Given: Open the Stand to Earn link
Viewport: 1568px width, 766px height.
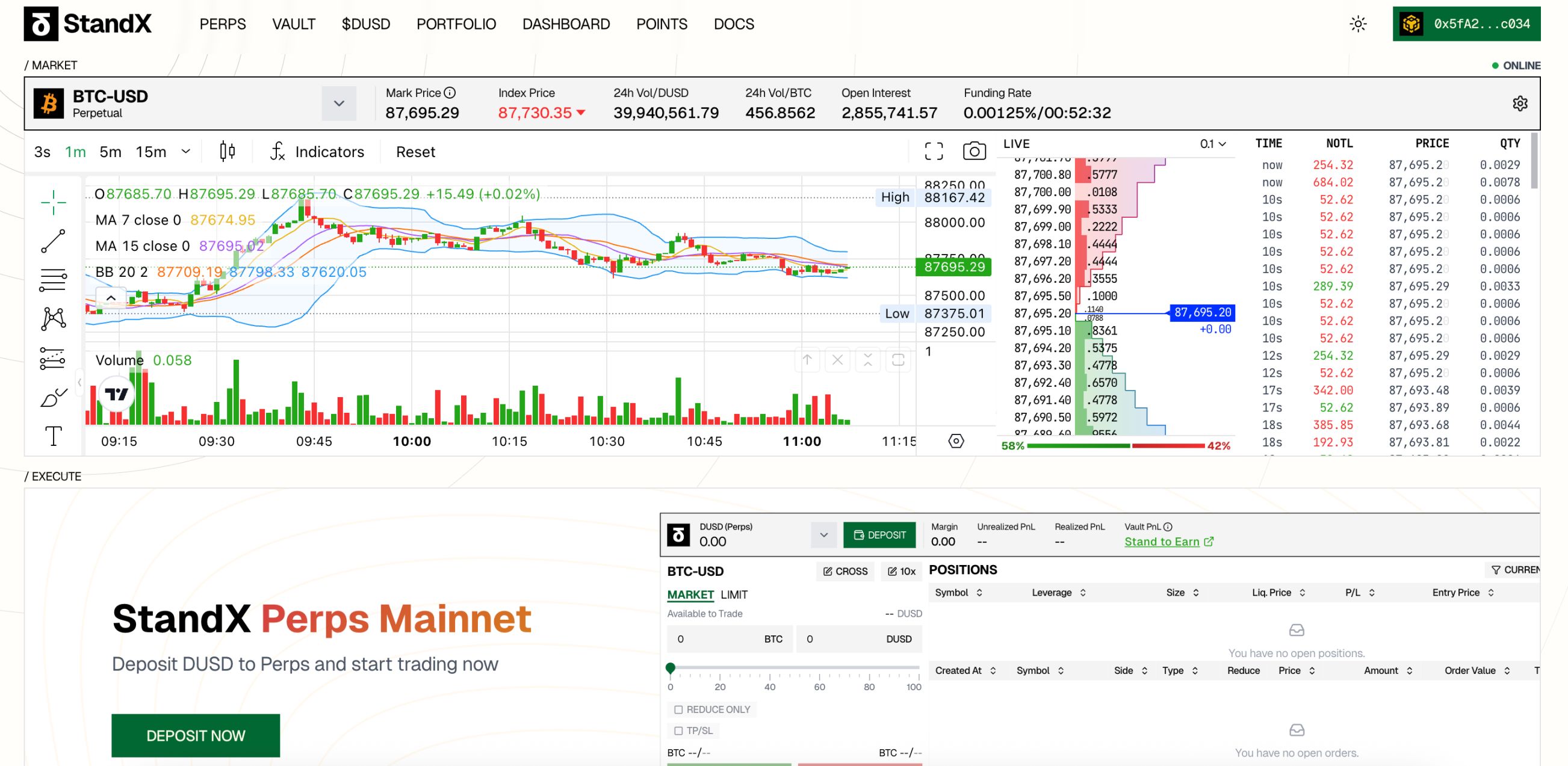Looking at the screenshot, I should tap(1163, 542).
